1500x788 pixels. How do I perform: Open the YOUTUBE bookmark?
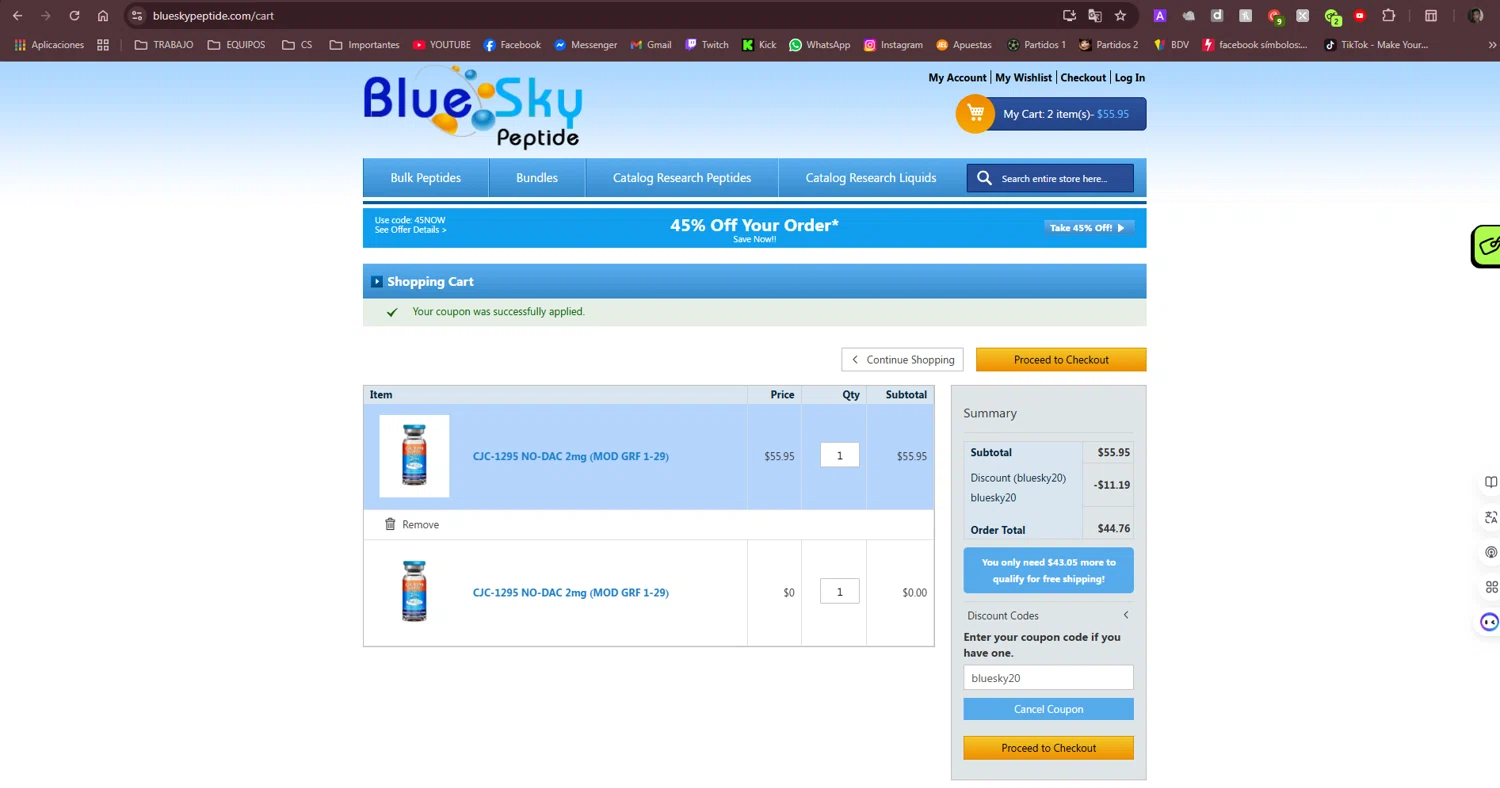coord(441,44)
